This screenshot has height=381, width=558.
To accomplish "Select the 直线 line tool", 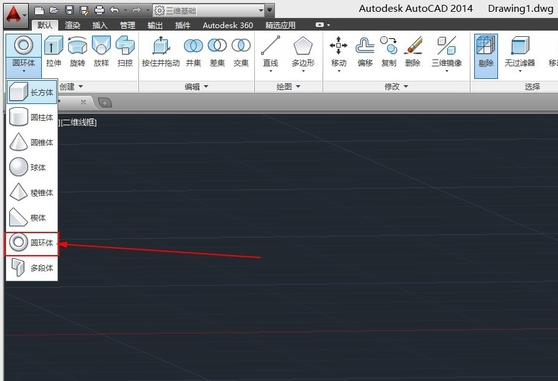I will click(270, 52).
